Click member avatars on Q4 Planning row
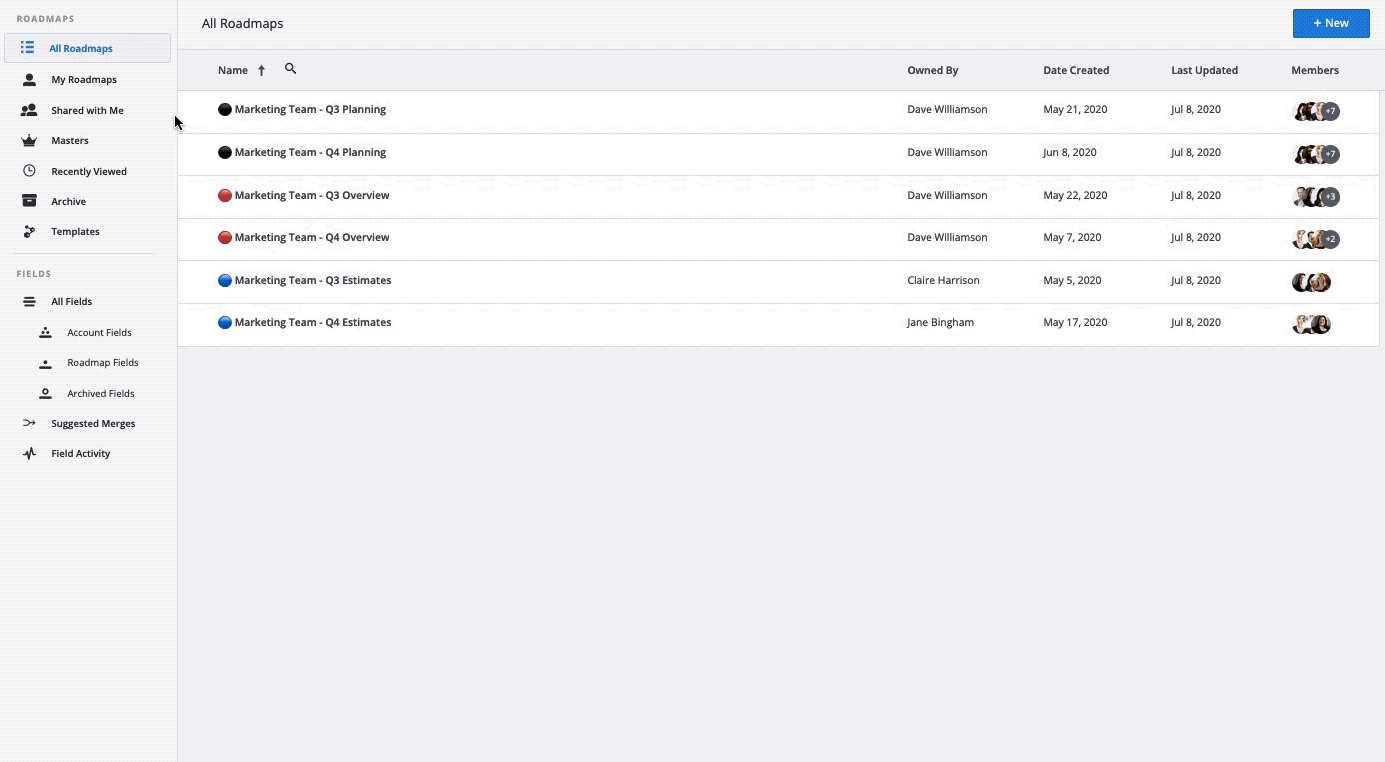This screenshot has width=1385, height=762. pyautogui.click(x=1316, y=154)
